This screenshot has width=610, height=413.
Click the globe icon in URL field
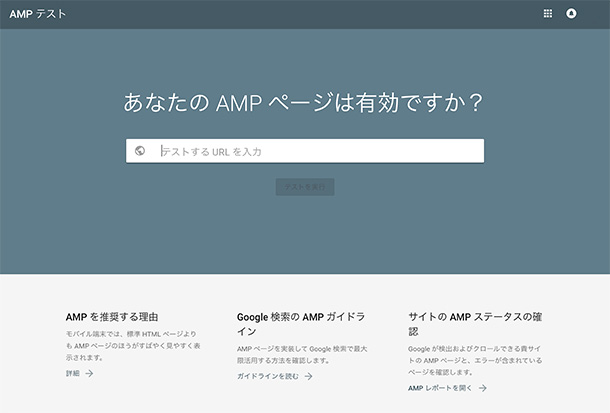(140, 151)
